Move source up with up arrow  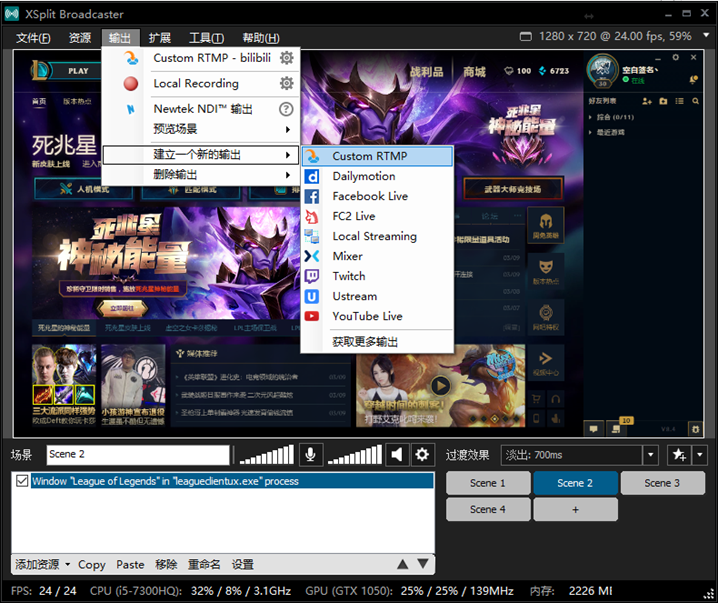pos(403,564)
